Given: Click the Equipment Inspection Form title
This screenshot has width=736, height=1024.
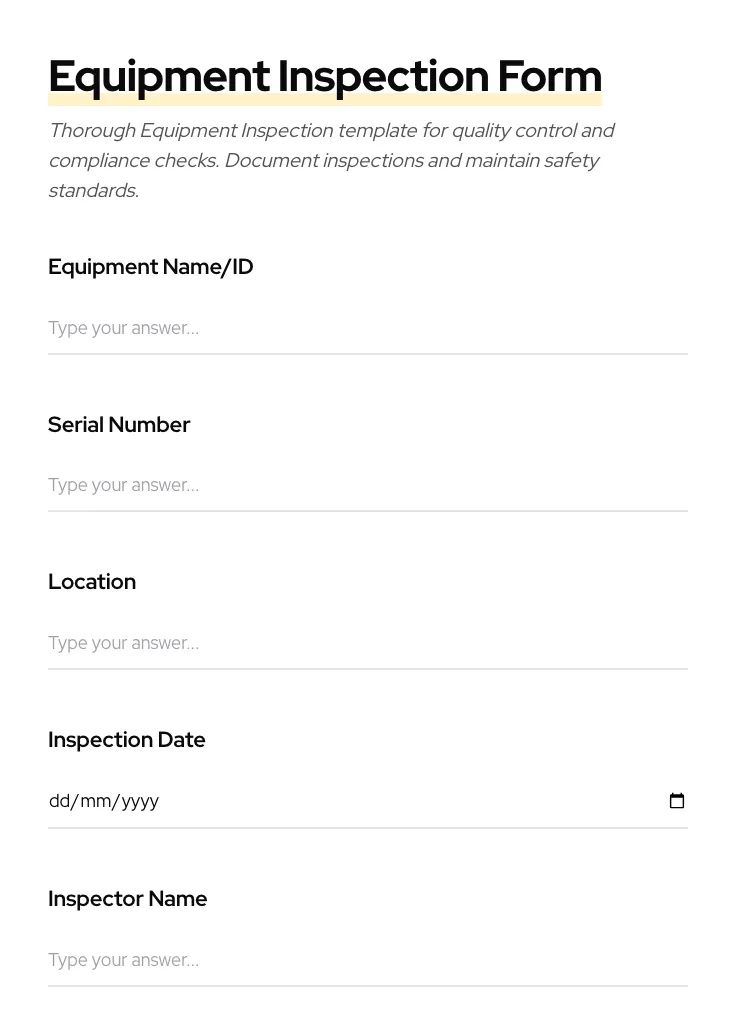Looking at the screenshot, I should pyautogui.click(x=325, y=75).
